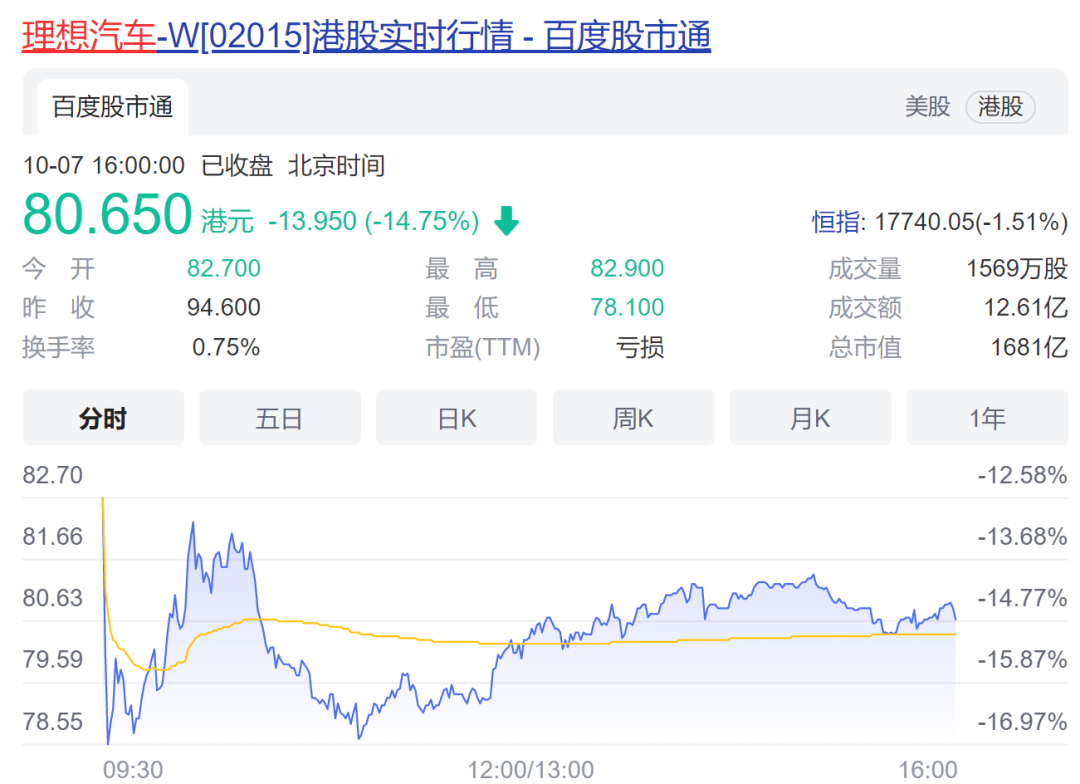Click the current price 80.650
This screenshot has width=1080, height=784.
(107, 214)
